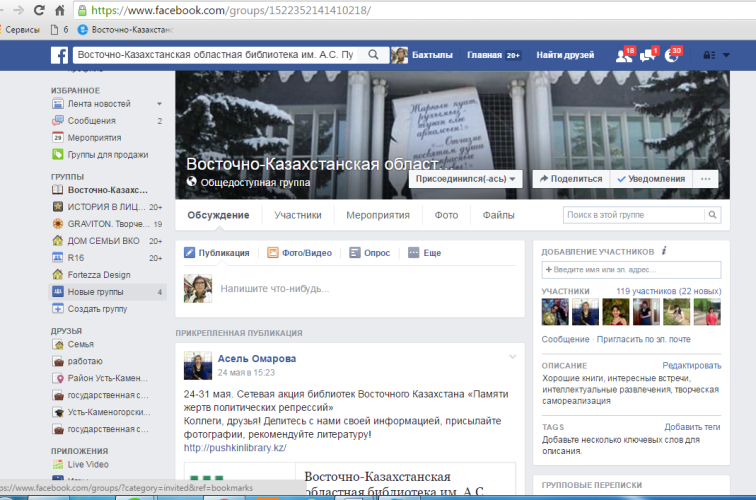Screen dimensions: 756x500
Task: Click Редактировать description link
Action: point(691,365)
